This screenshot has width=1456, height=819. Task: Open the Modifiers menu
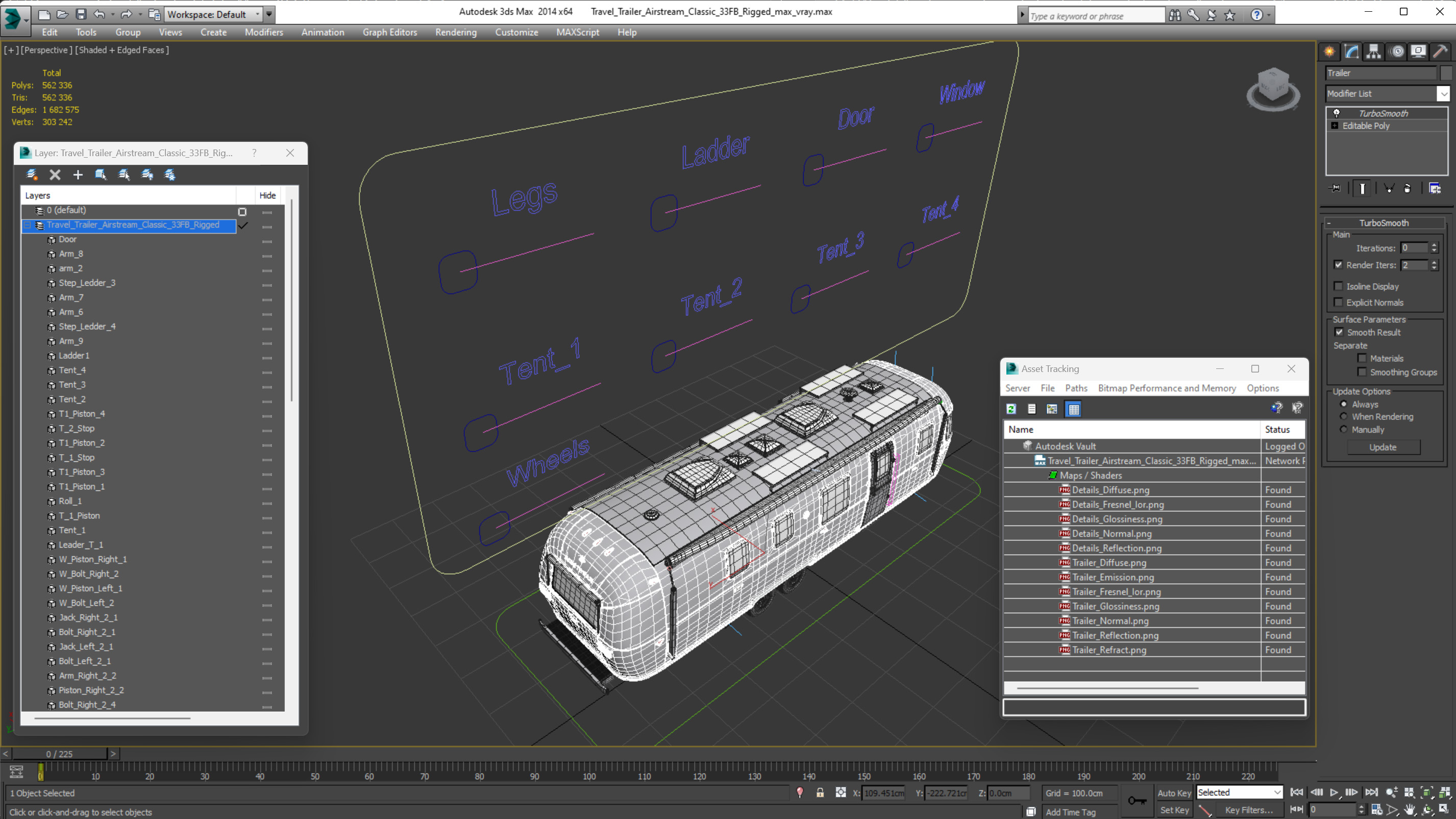(263, 32)
